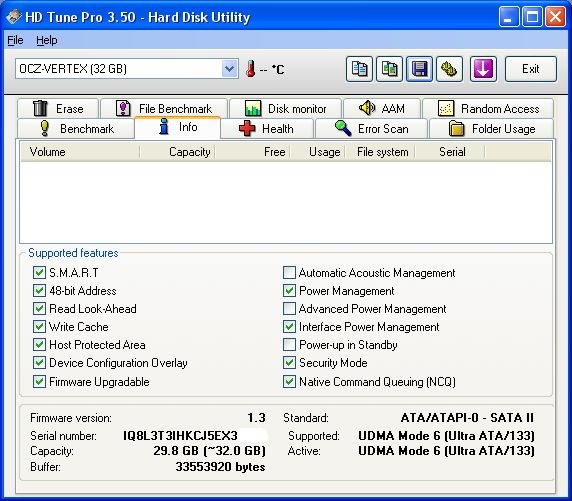Switch to the Random Access tab
Image resolution: width=572 pixels, height=501 pixels.
488,109
